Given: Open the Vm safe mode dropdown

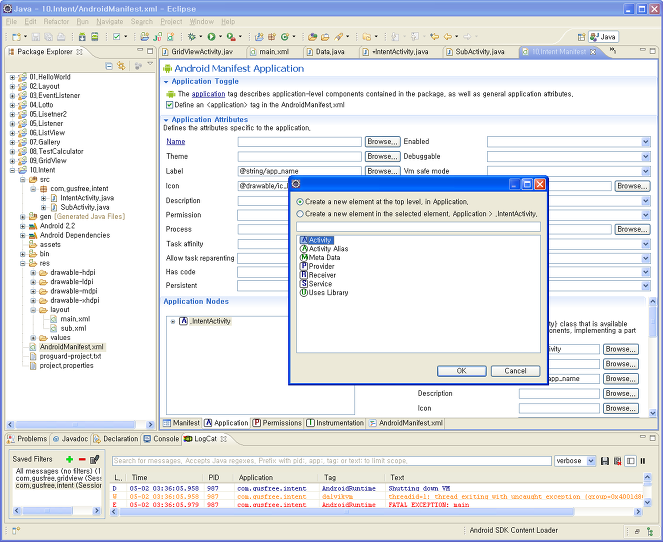Looking at the screenshot, I should [646, 172].
